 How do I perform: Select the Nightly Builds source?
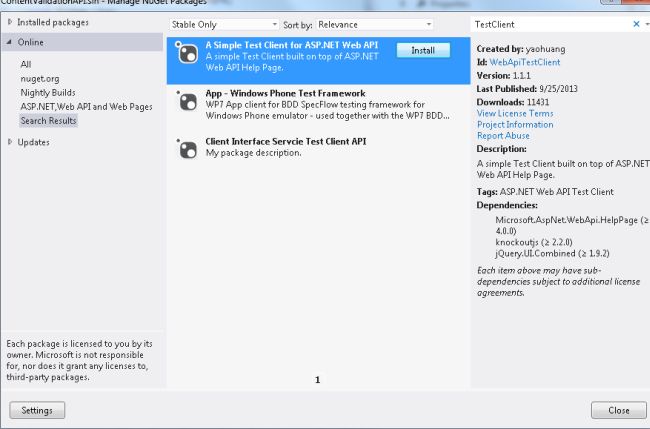(x=48, y=92)
